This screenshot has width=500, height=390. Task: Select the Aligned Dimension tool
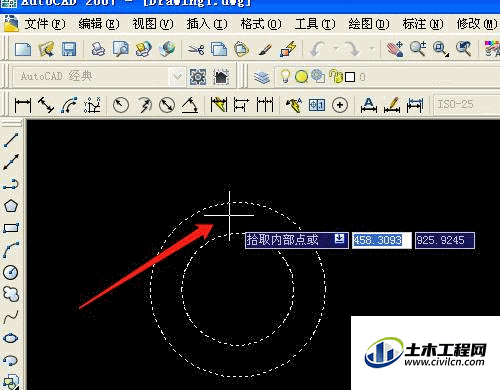pos(46,105)
